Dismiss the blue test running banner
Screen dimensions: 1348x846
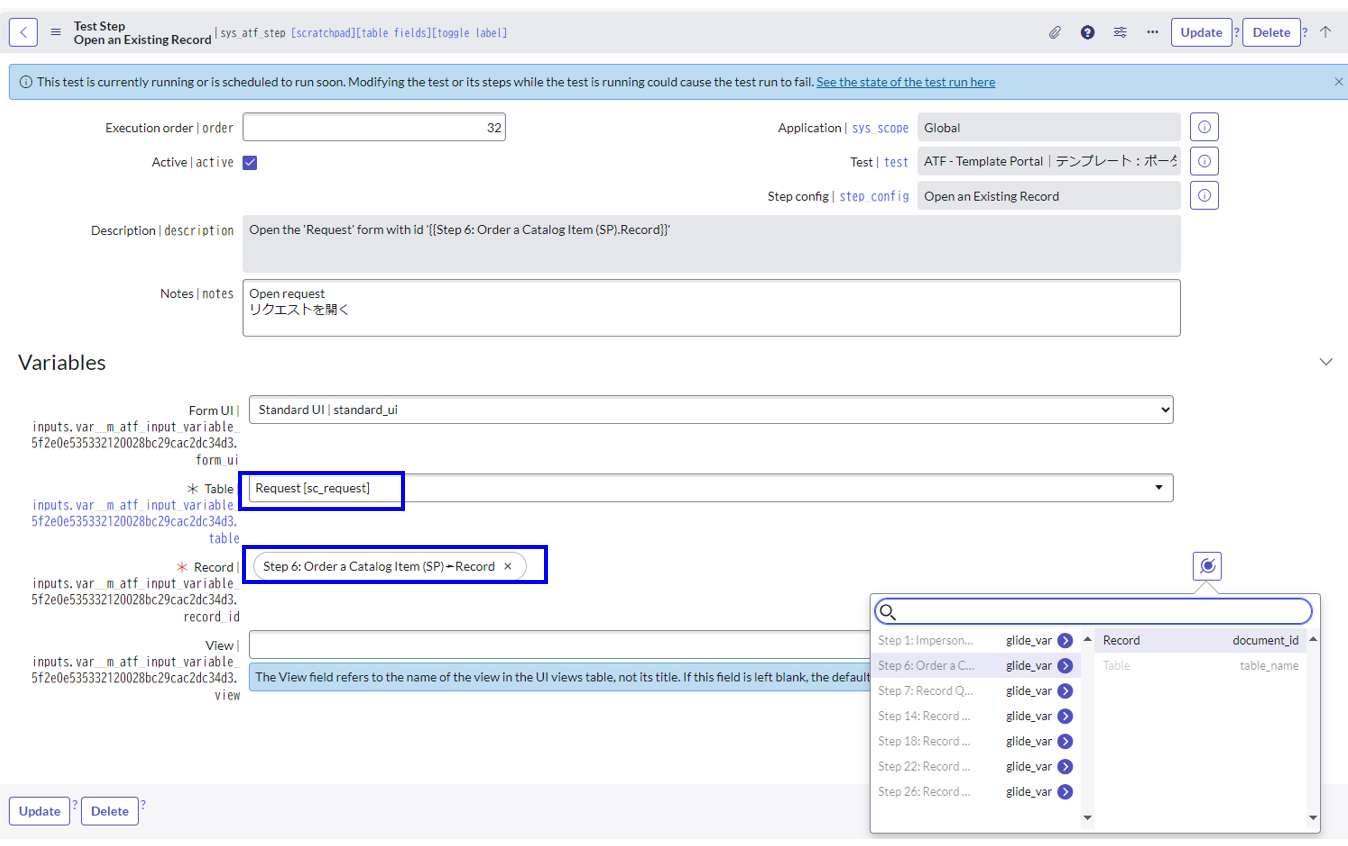1338,82
